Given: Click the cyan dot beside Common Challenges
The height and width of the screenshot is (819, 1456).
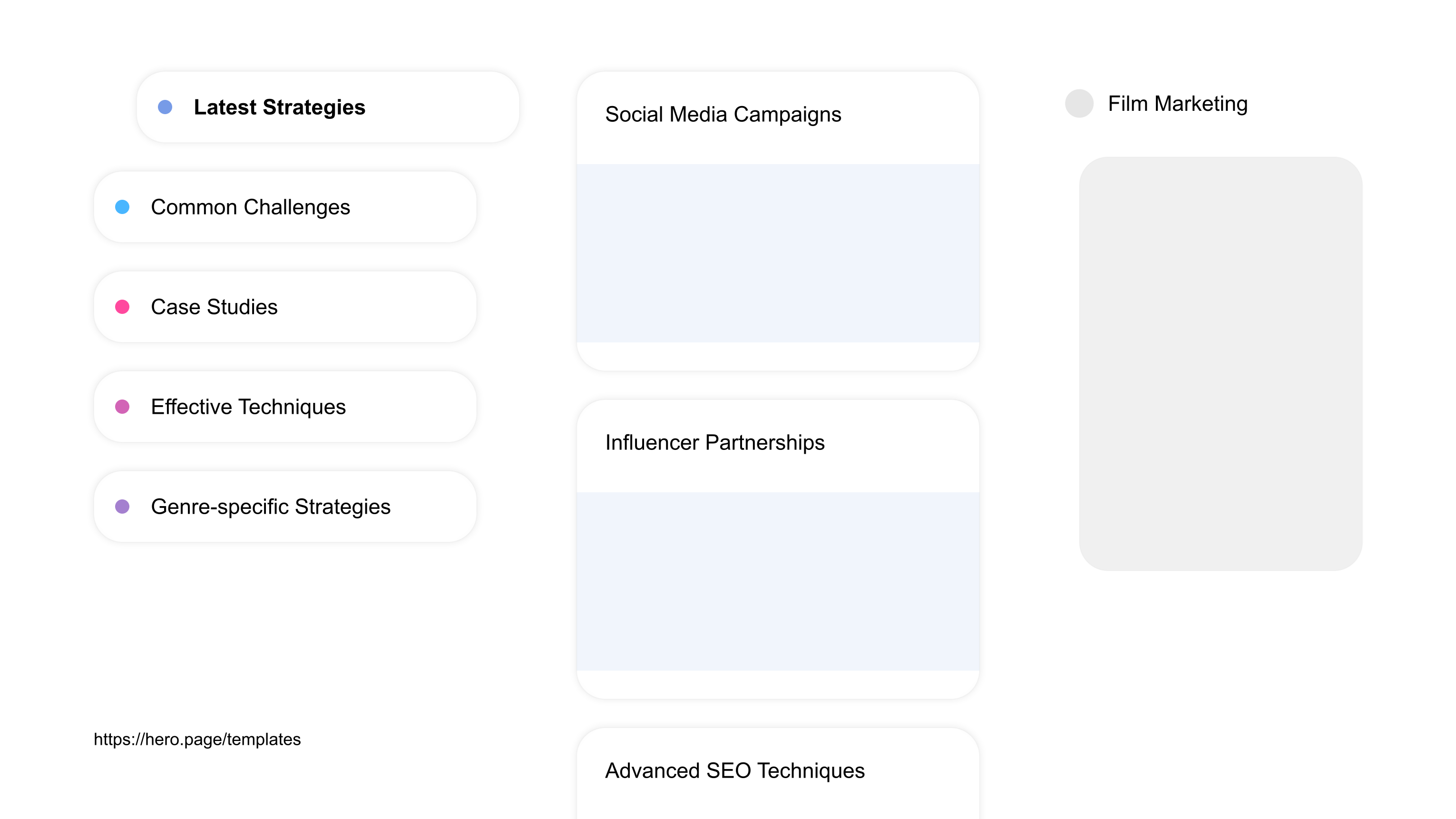Looking at the screenshot, I should [x=122, y=207].
